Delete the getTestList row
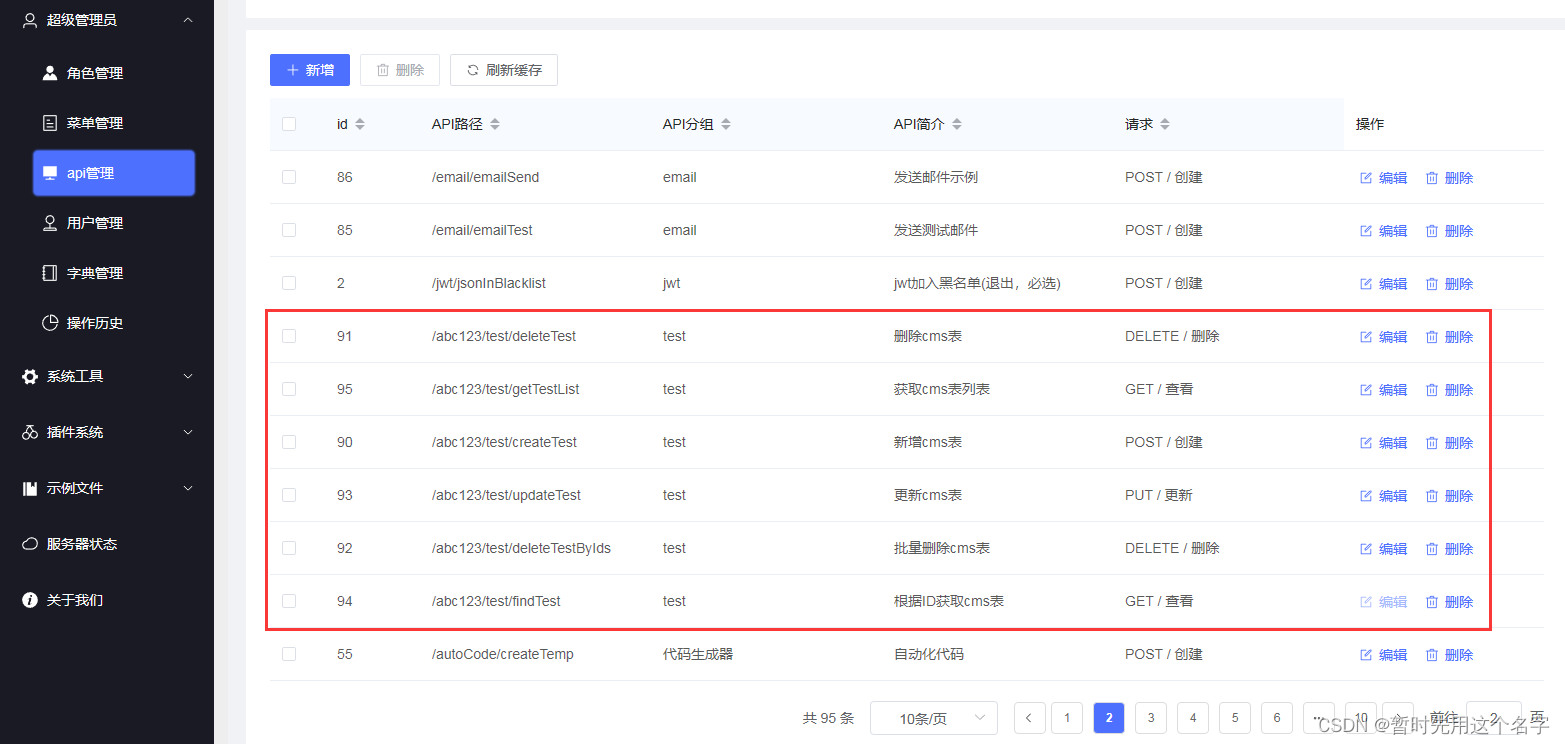Image resolution: width=1565 pixels, height=744 pixels. pyautogui.click(x=1449, y=390)
